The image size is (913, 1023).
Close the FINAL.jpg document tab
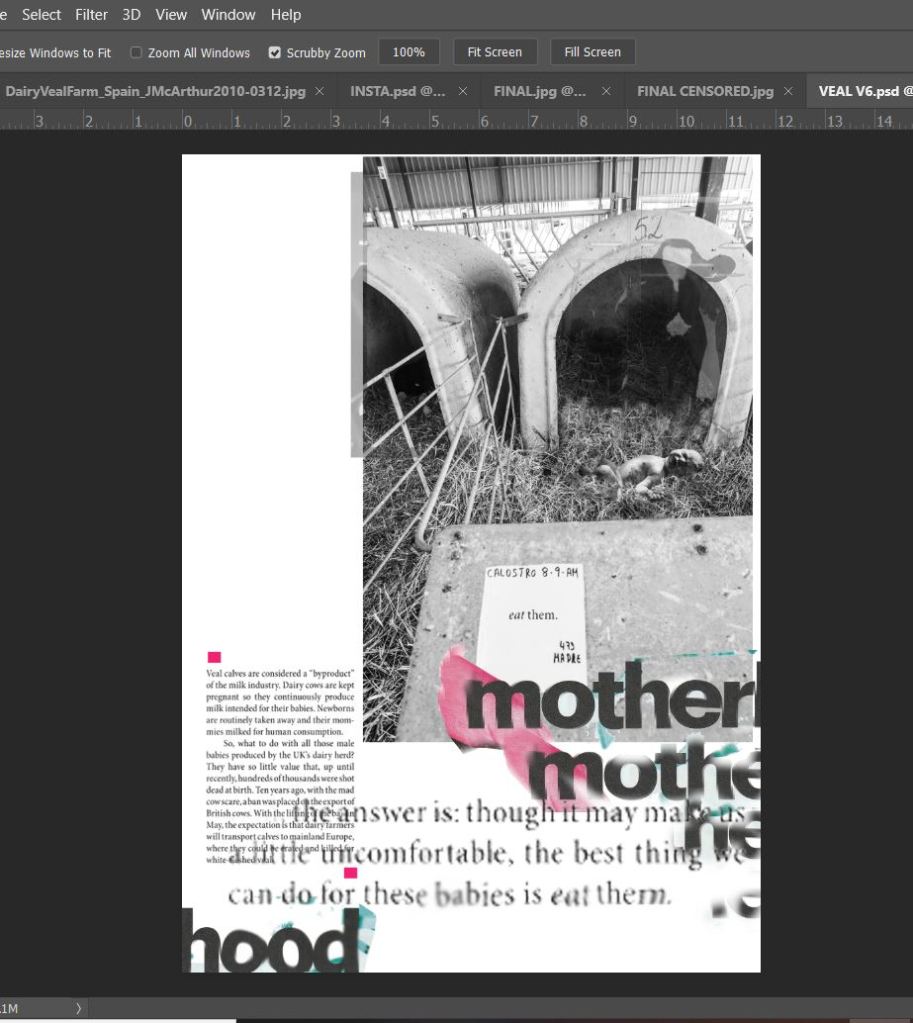tap(607, 91)
